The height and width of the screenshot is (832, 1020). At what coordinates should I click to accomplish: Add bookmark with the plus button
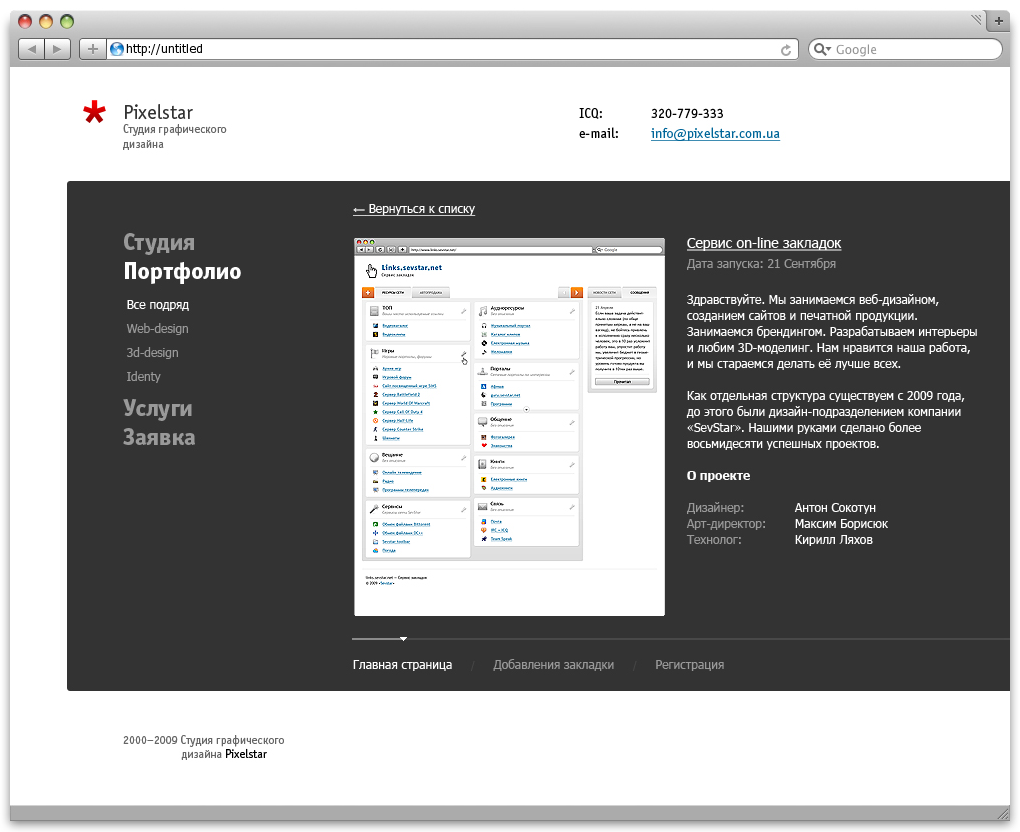(x=92, y=49)
